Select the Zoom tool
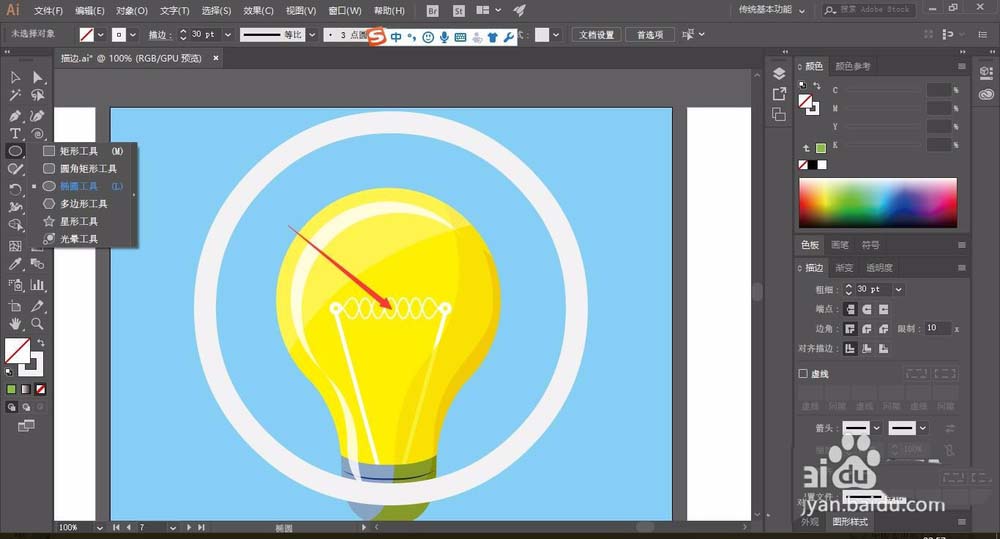1000x539 pixels. click(x=38, y=324)
